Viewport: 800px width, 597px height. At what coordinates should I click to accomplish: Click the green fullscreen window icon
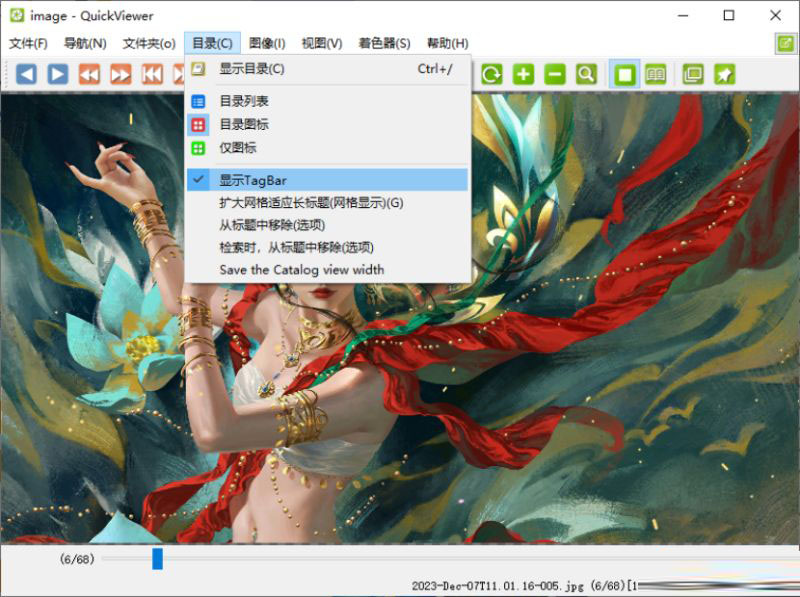tap(693, 74)
